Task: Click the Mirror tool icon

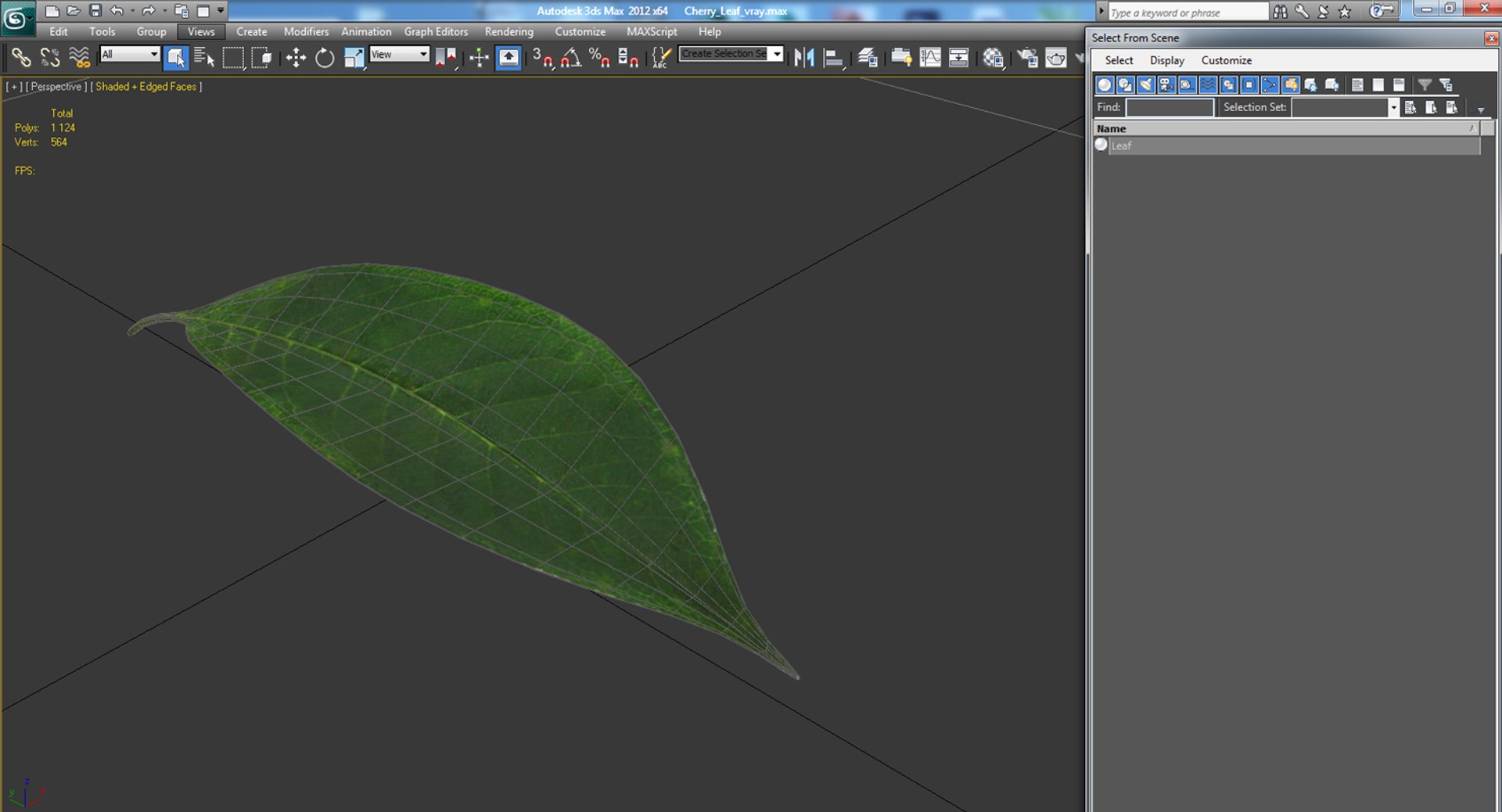Action: point(804,58)
